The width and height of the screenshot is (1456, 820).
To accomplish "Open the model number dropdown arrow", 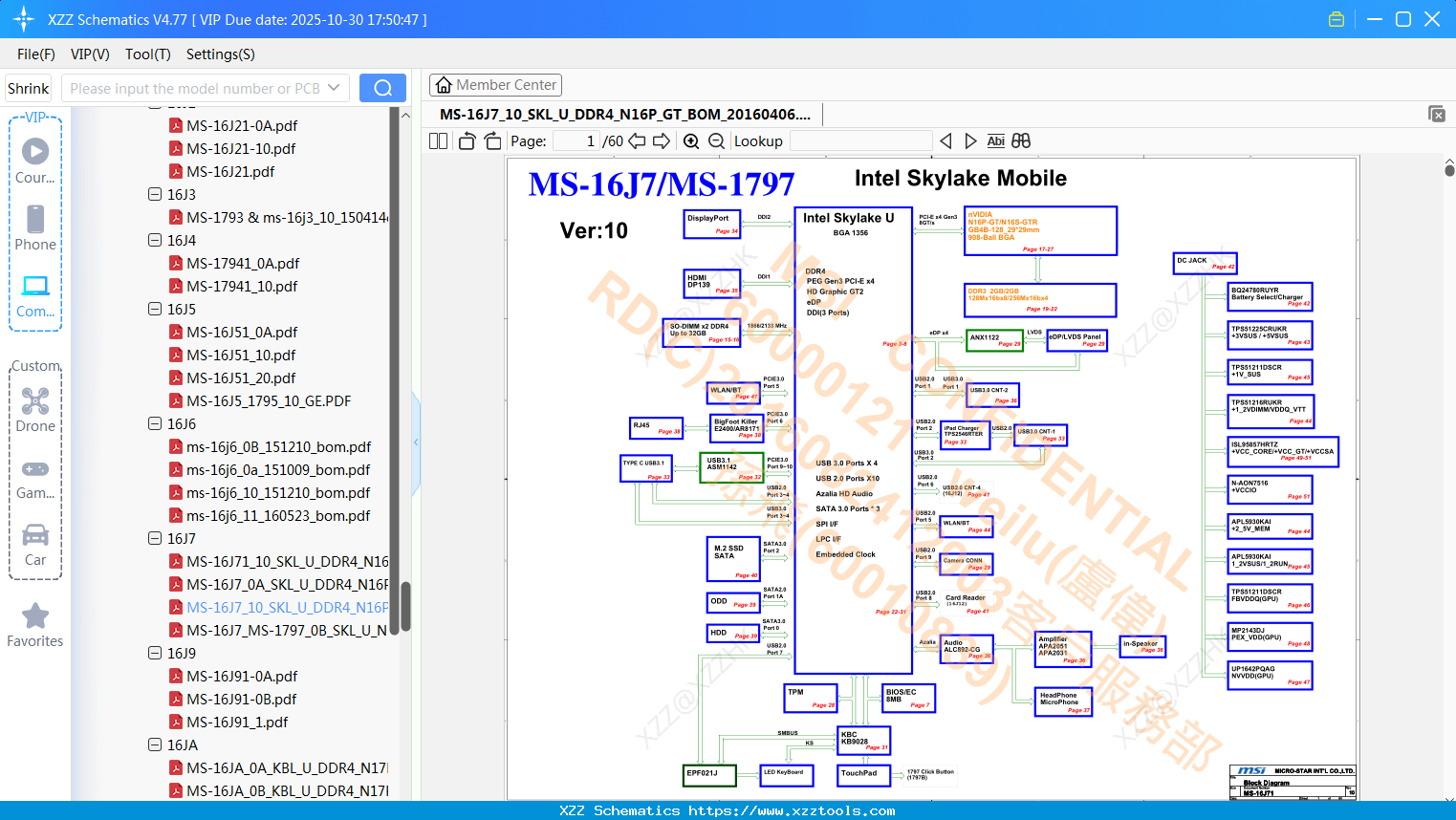I will click(334, 88).
